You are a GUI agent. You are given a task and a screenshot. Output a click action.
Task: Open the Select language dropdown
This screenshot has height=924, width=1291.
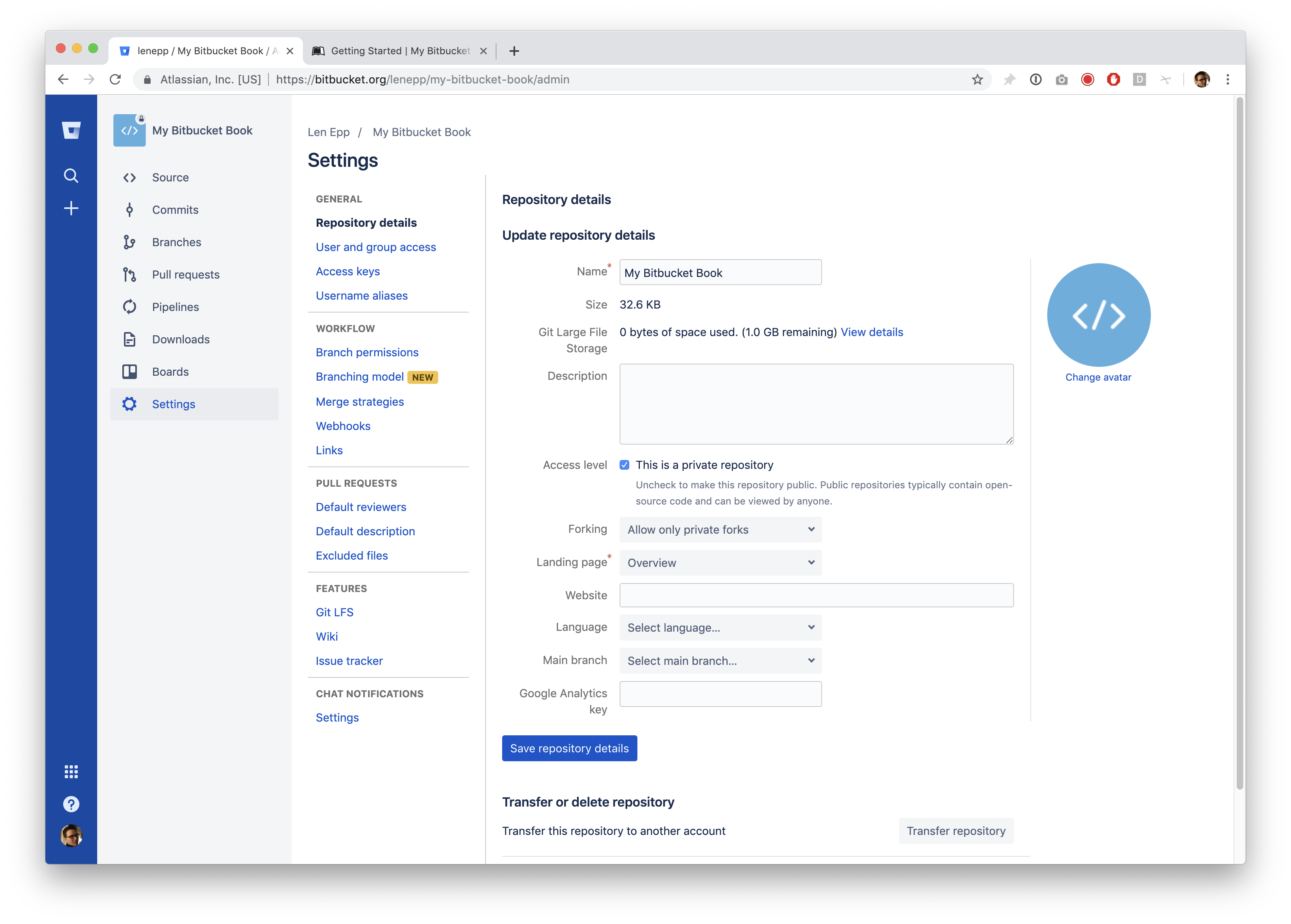[720, 628]
